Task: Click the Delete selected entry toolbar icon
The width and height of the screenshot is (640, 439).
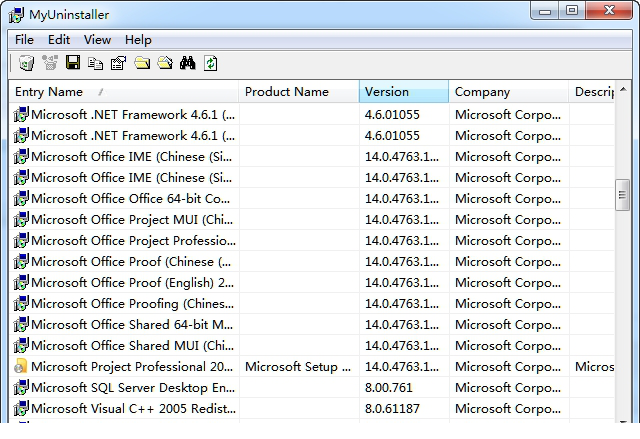Action: 50,63
